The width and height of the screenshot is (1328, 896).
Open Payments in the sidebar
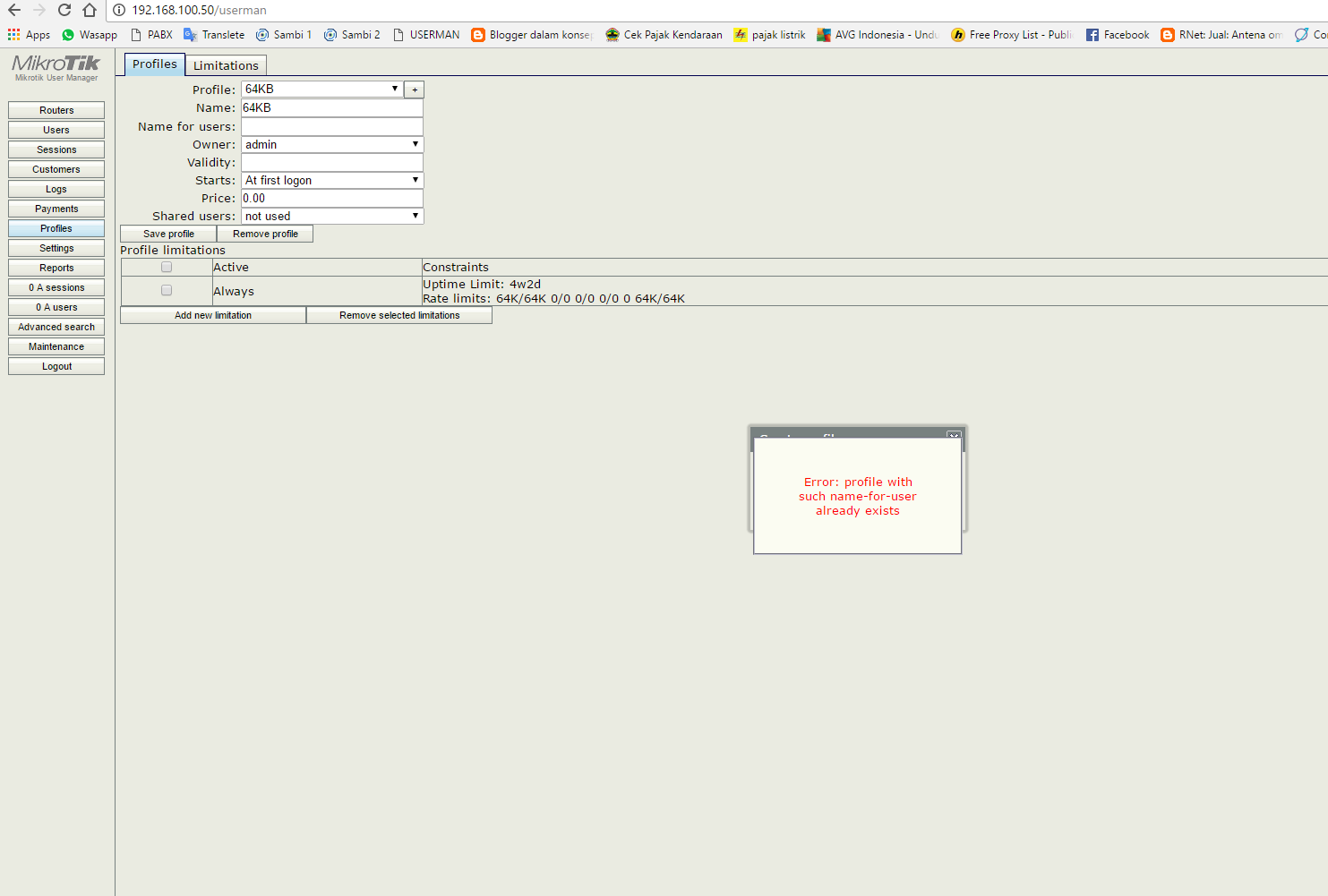click(x=56, y=209)
